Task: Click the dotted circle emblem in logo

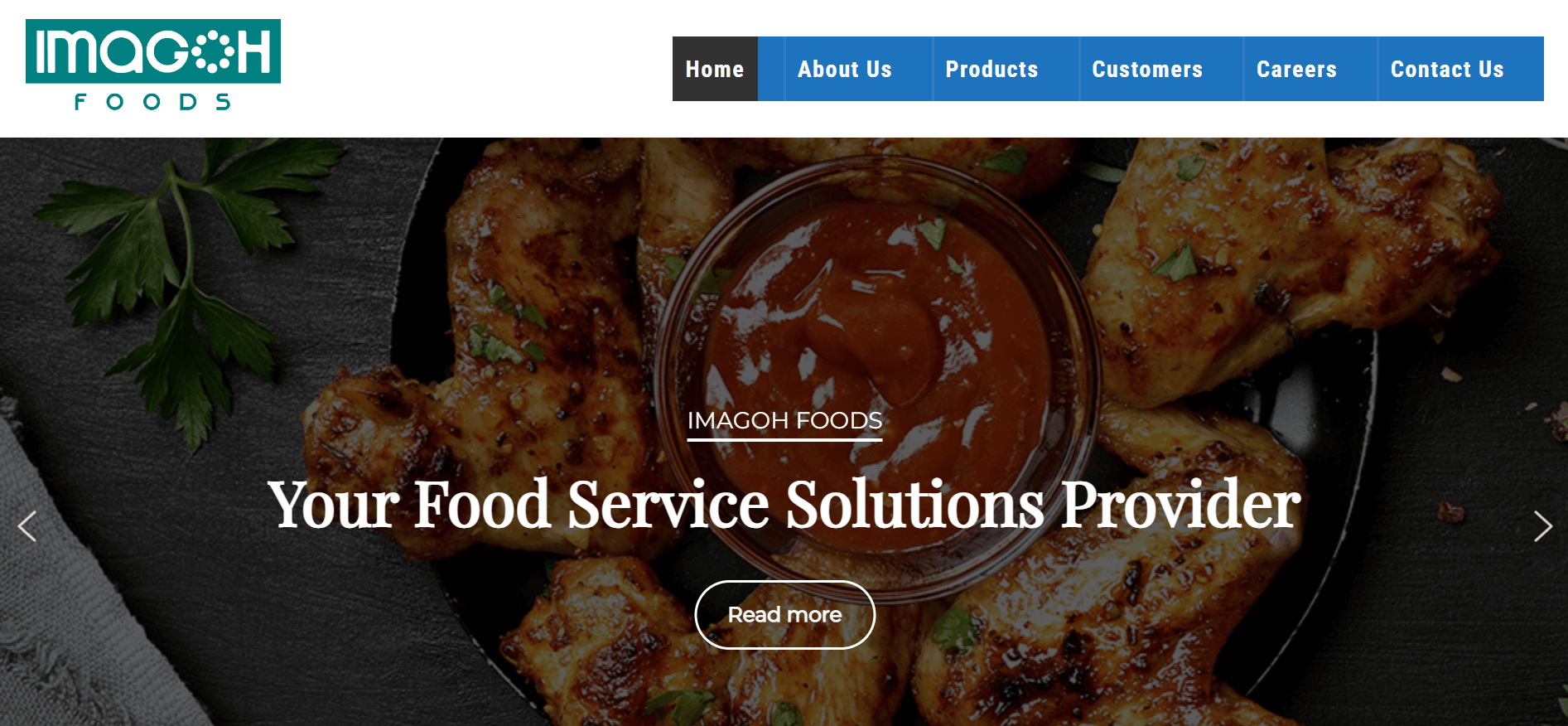Action: 213,51
